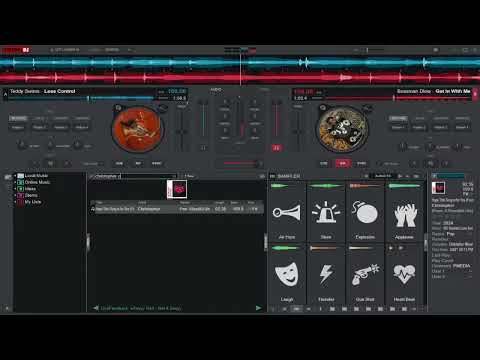480x360 pixels.
Task: Click the left deck CUE button
Action: [119, 163]
